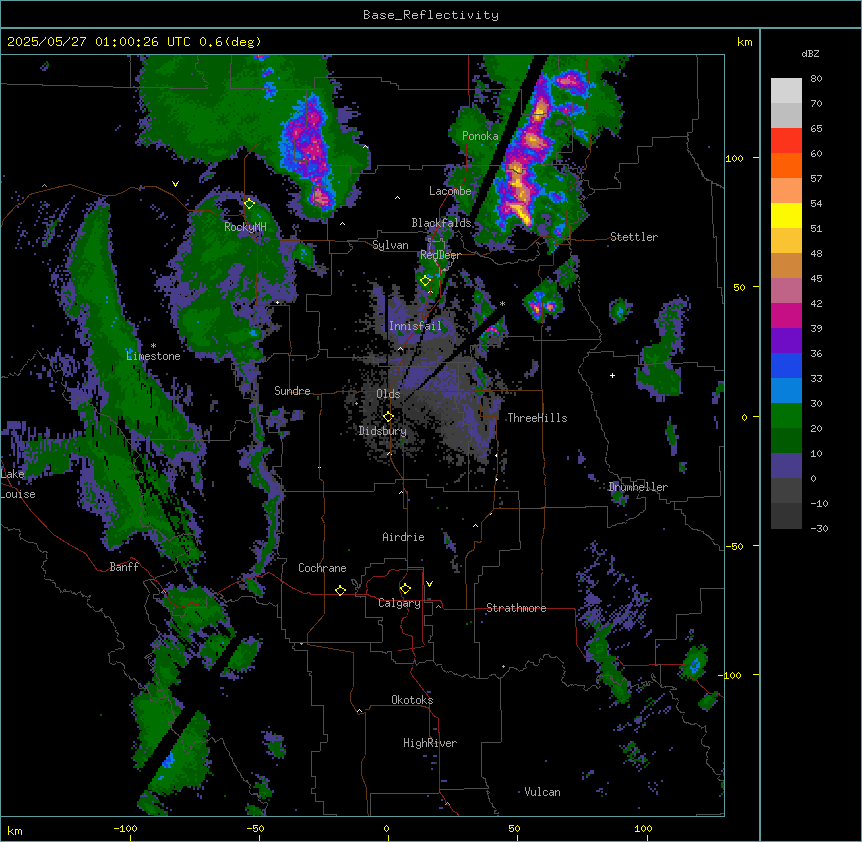Select the darkest grey -10 to -30 swatch
The image size is (862, 842).
786,516
